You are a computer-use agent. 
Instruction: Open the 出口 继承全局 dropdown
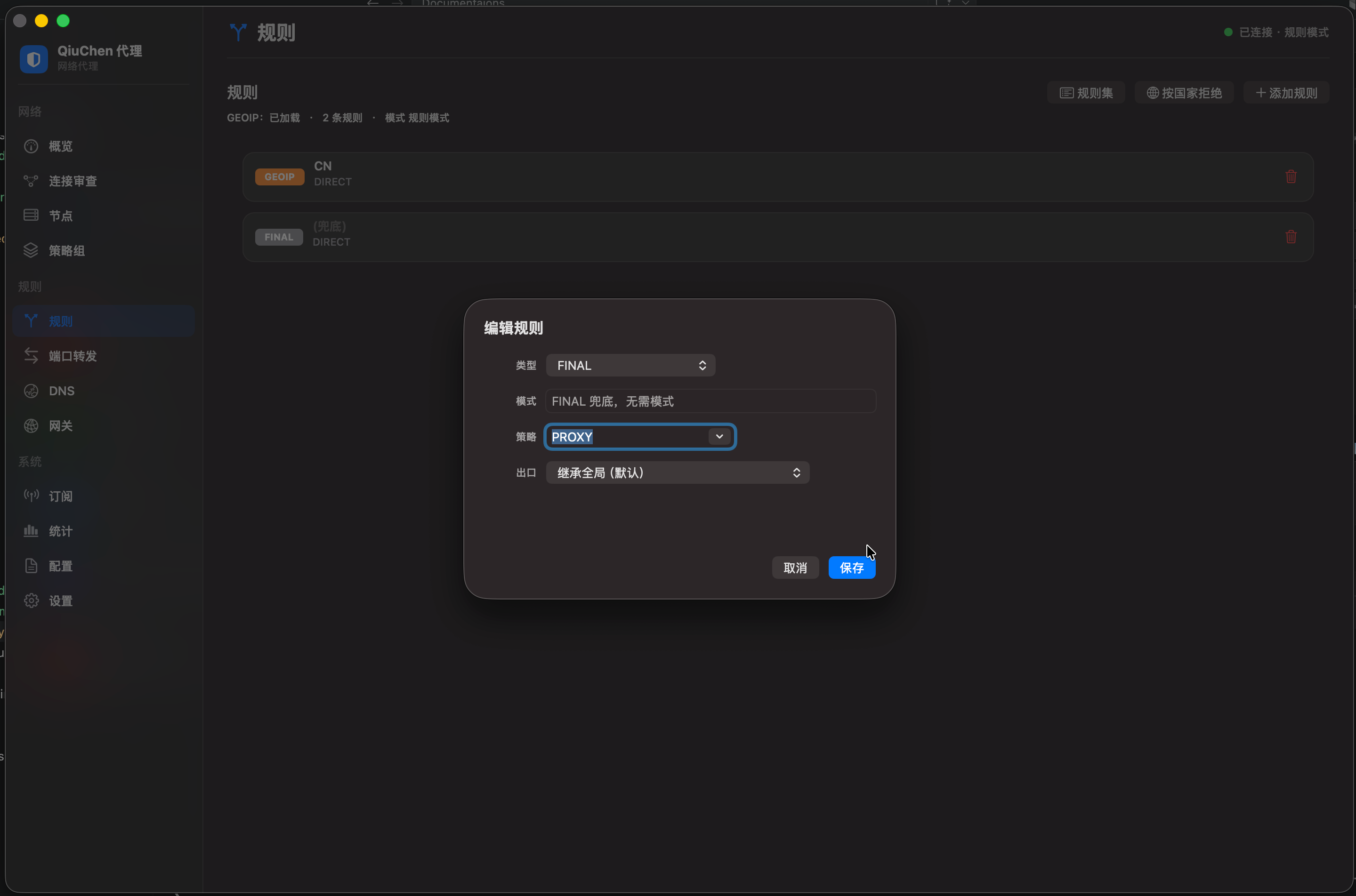pos(678,472)
